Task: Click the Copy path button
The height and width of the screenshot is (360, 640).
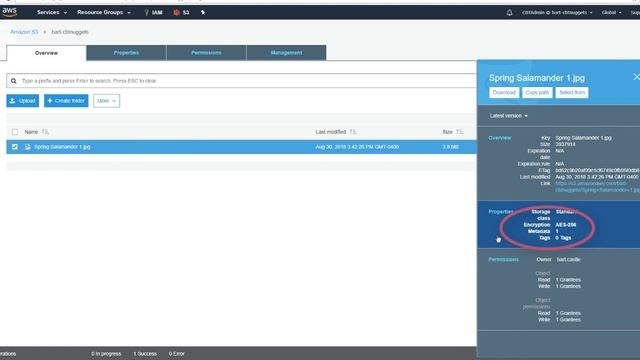Action: [x=537, y=93]
